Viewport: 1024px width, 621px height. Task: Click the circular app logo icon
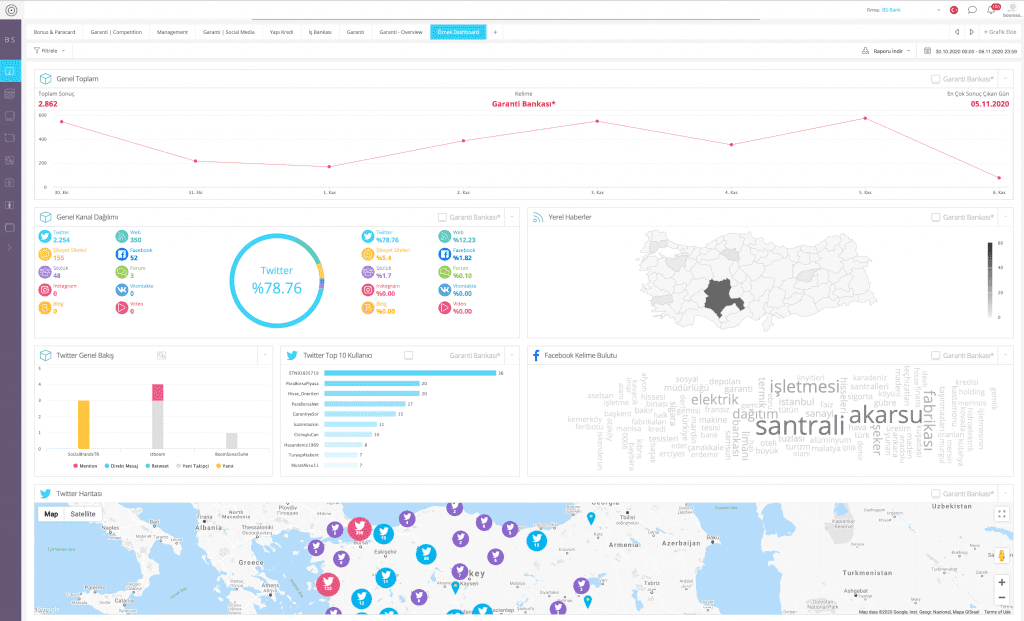point(11,10)
